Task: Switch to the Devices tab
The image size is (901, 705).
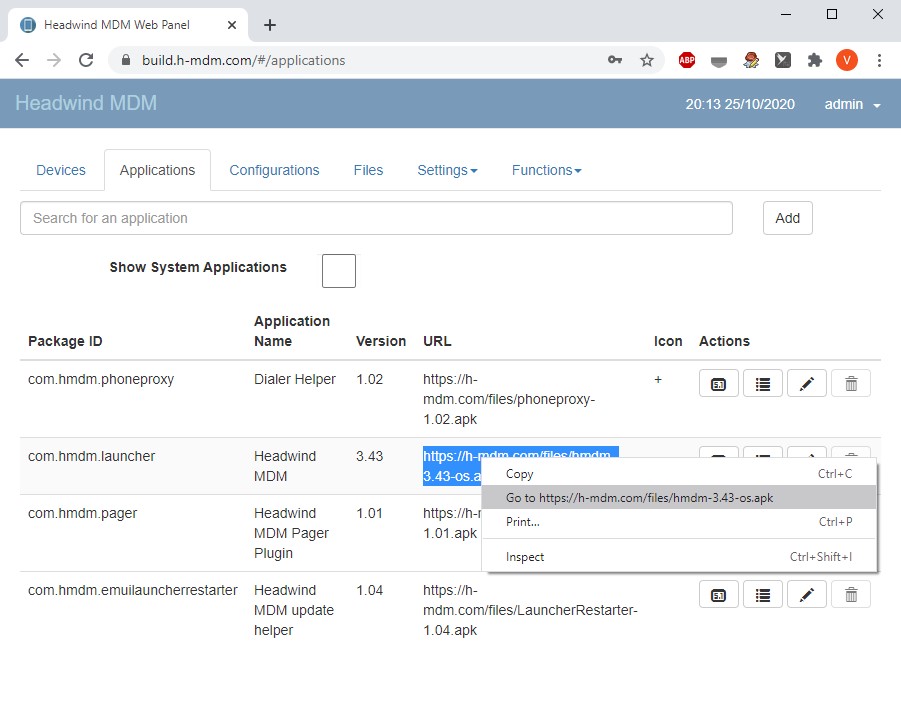Action: [x=61, y=170]
